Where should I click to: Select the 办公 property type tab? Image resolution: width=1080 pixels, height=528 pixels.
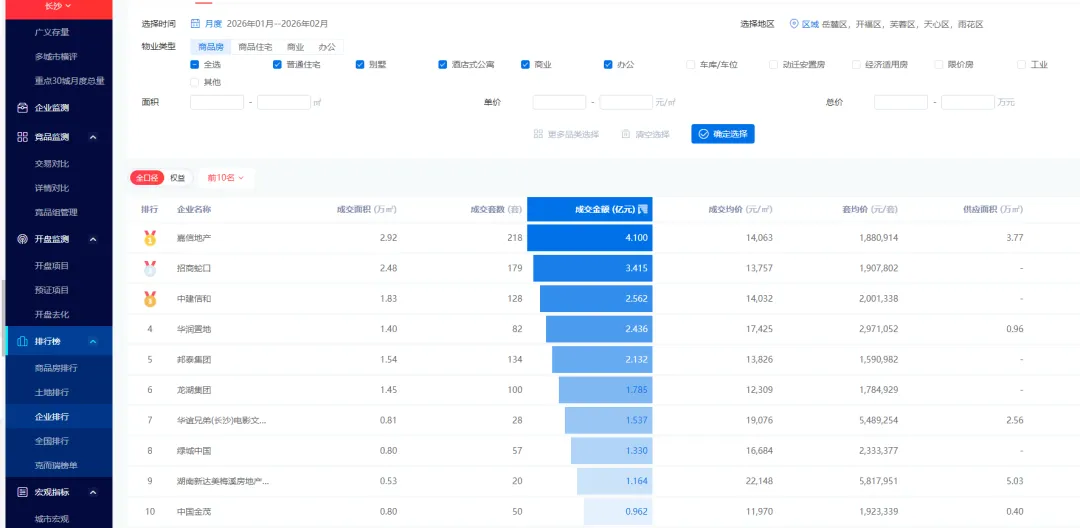coord(327,47)
